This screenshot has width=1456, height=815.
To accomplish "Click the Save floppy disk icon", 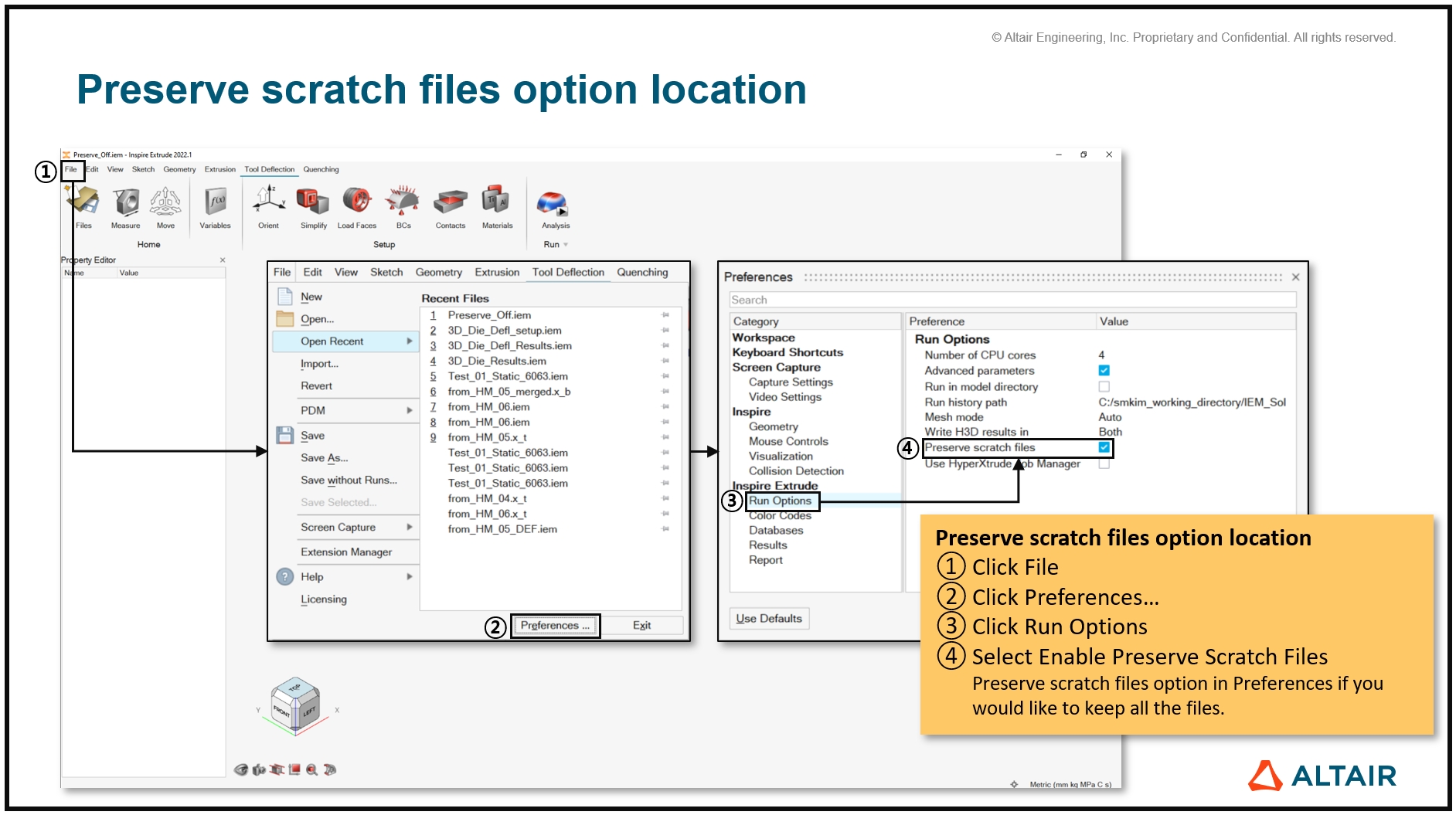I will point(285,435).
